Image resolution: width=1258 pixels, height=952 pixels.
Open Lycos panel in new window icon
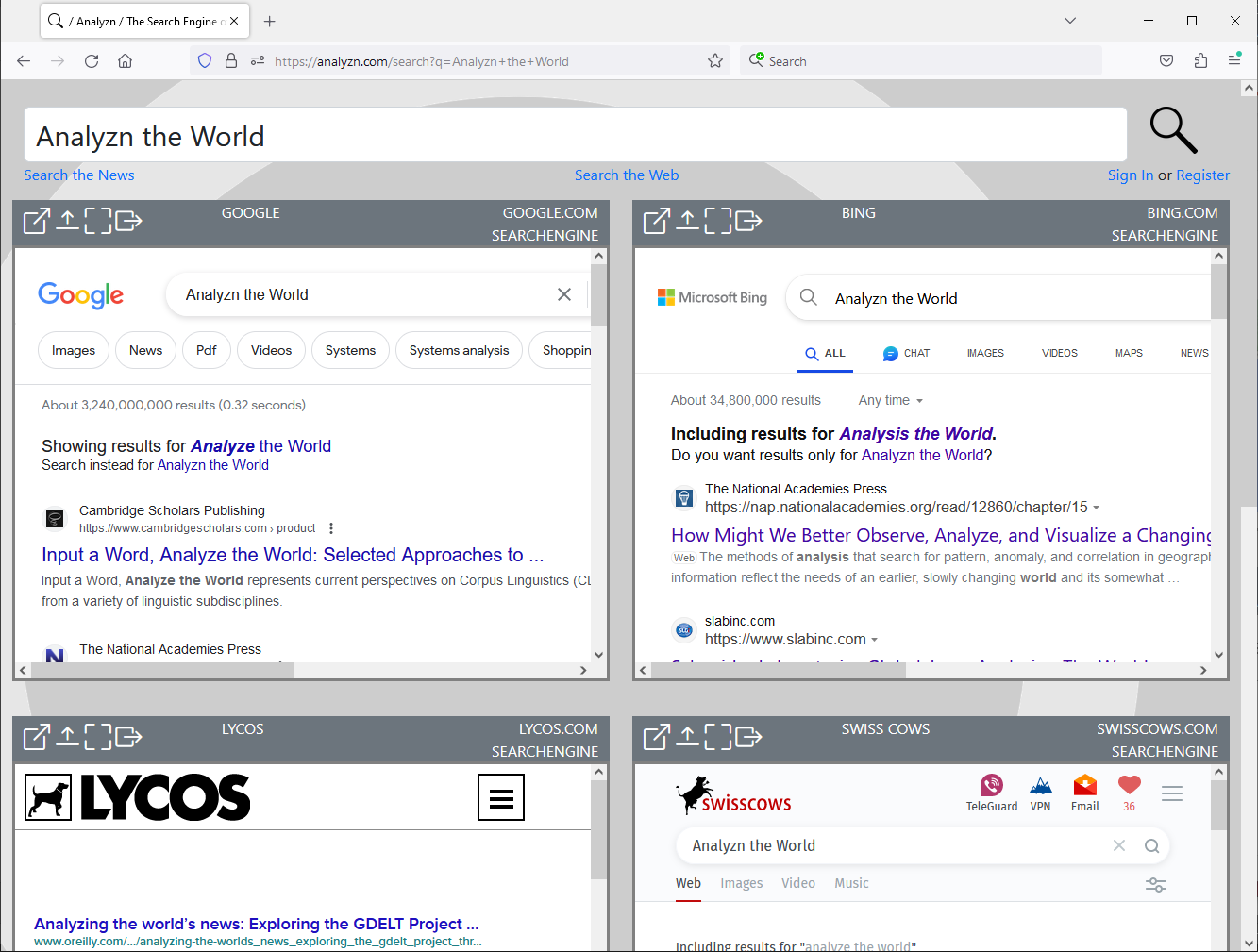pos(36,737)
